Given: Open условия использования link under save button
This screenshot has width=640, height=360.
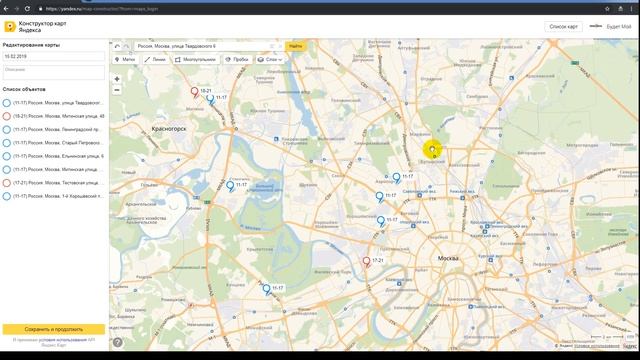Looking at the screenshot, I should tap(63, 340).
